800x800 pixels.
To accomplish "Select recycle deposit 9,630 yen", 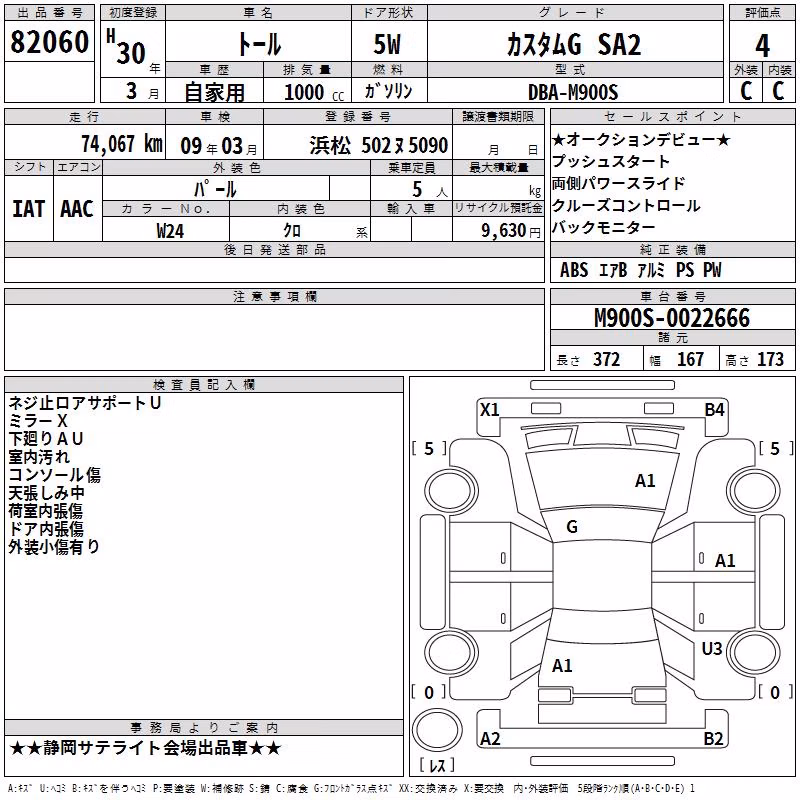I will tap(511, 231).
